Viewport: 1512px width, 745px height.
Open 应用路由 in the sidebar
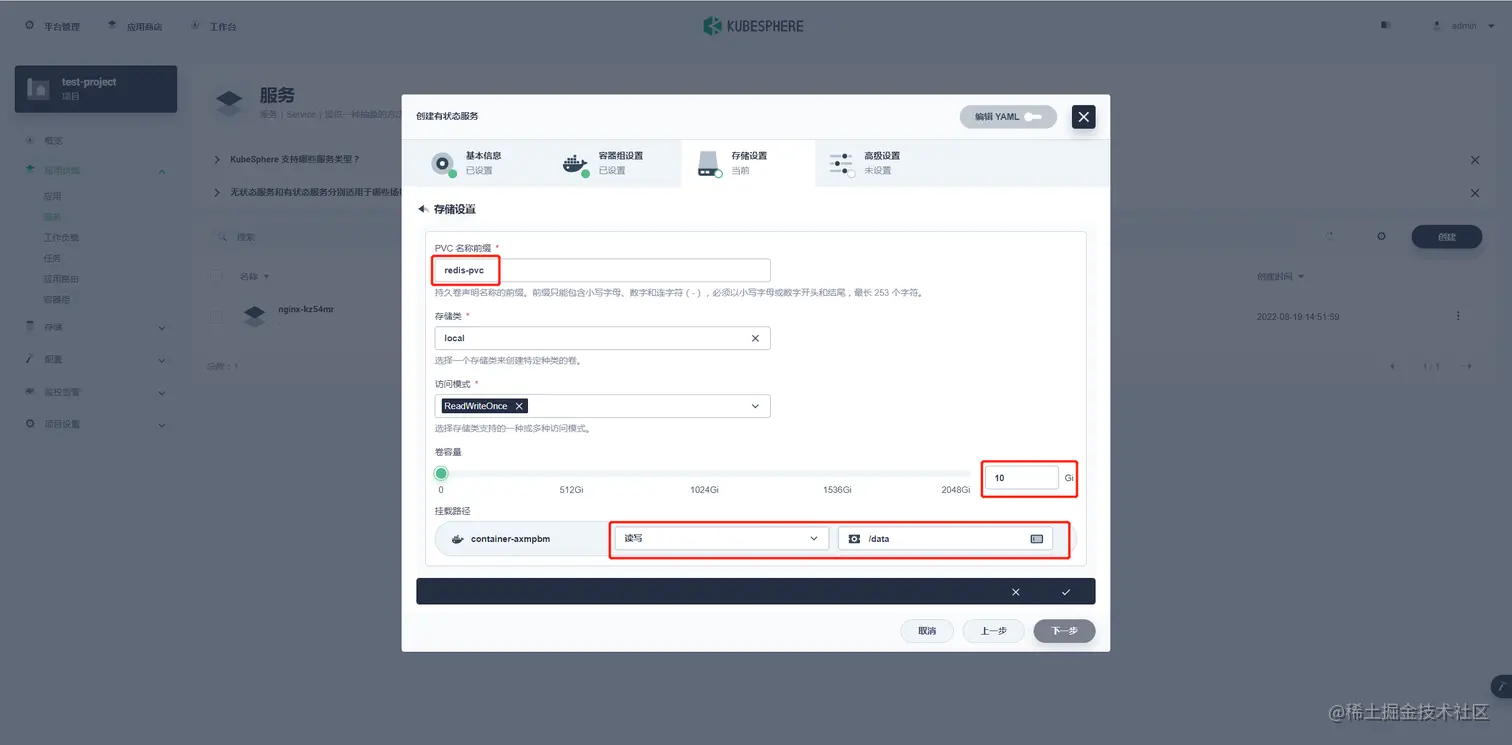(61, 279)
